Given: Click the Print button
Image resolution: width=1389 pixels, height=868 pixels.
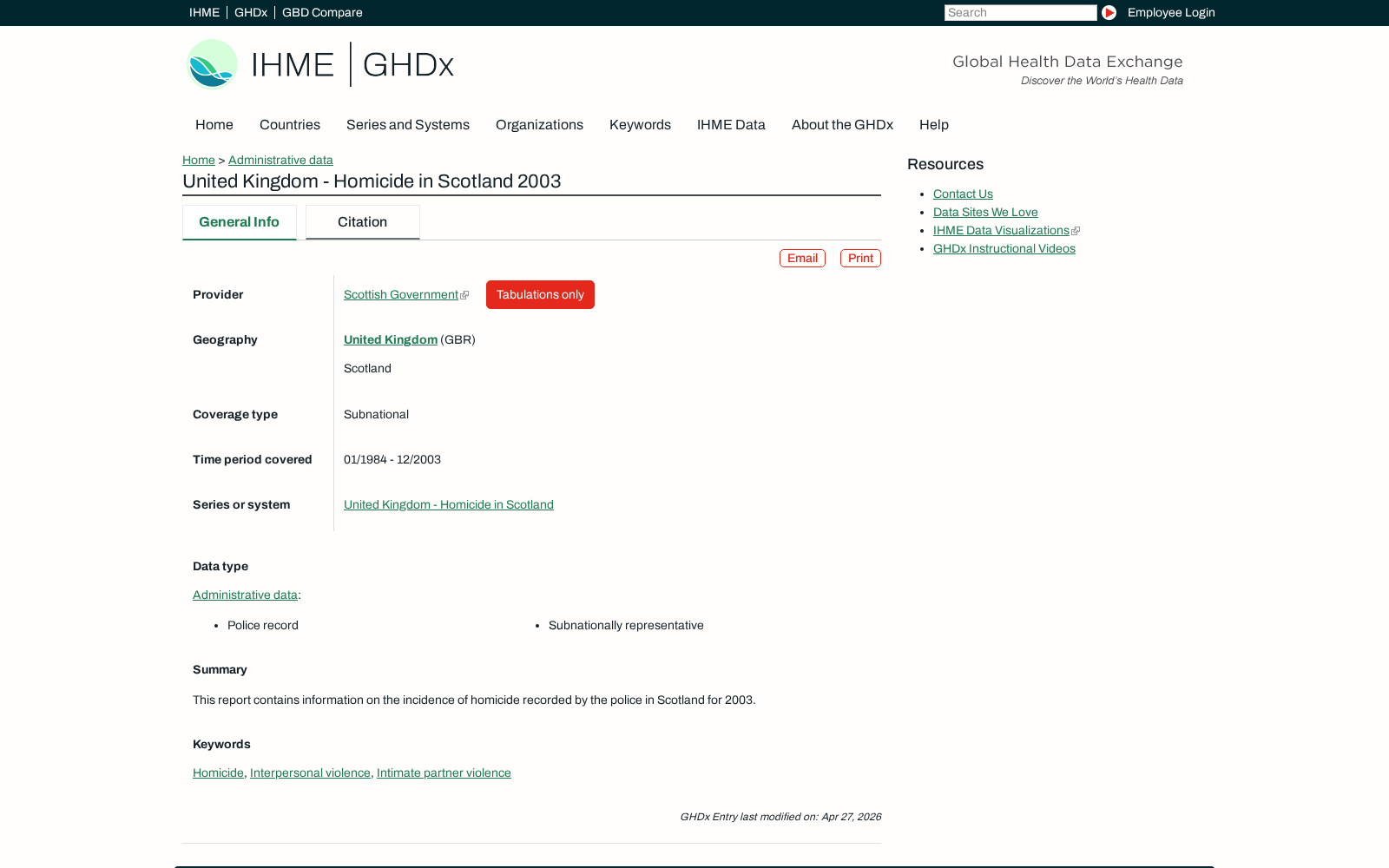Looking at the screenshot, I should point(860,258).
